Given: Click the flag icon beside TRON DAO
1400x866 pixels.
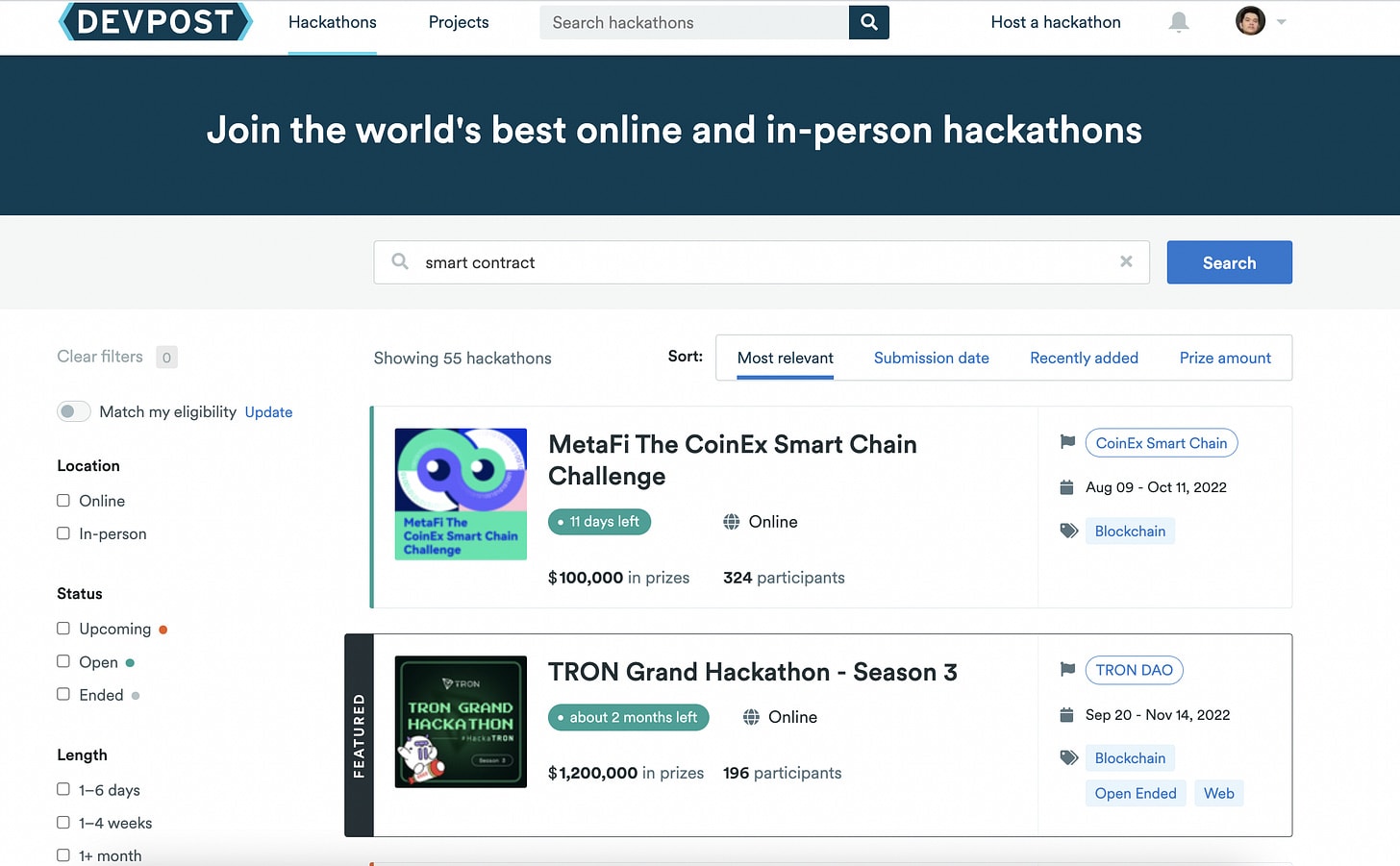Looking at the screenshot, I should pyautogui.click(x=1067, y=670).
